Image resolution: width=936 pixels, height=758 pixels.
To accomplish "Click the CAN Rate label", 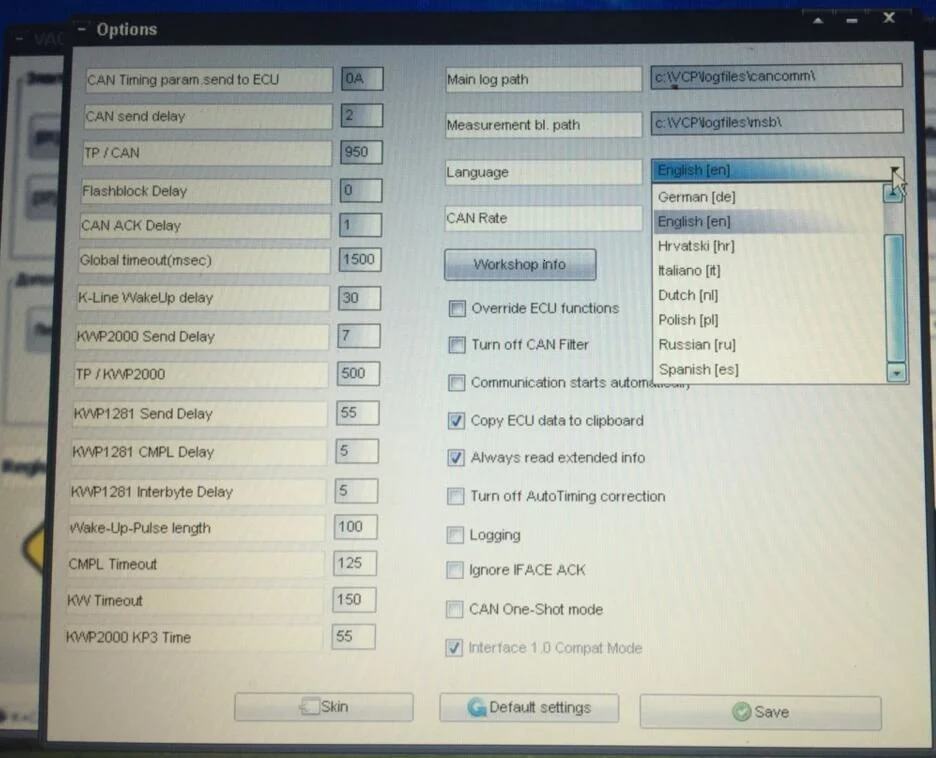I will coord(476,218).
